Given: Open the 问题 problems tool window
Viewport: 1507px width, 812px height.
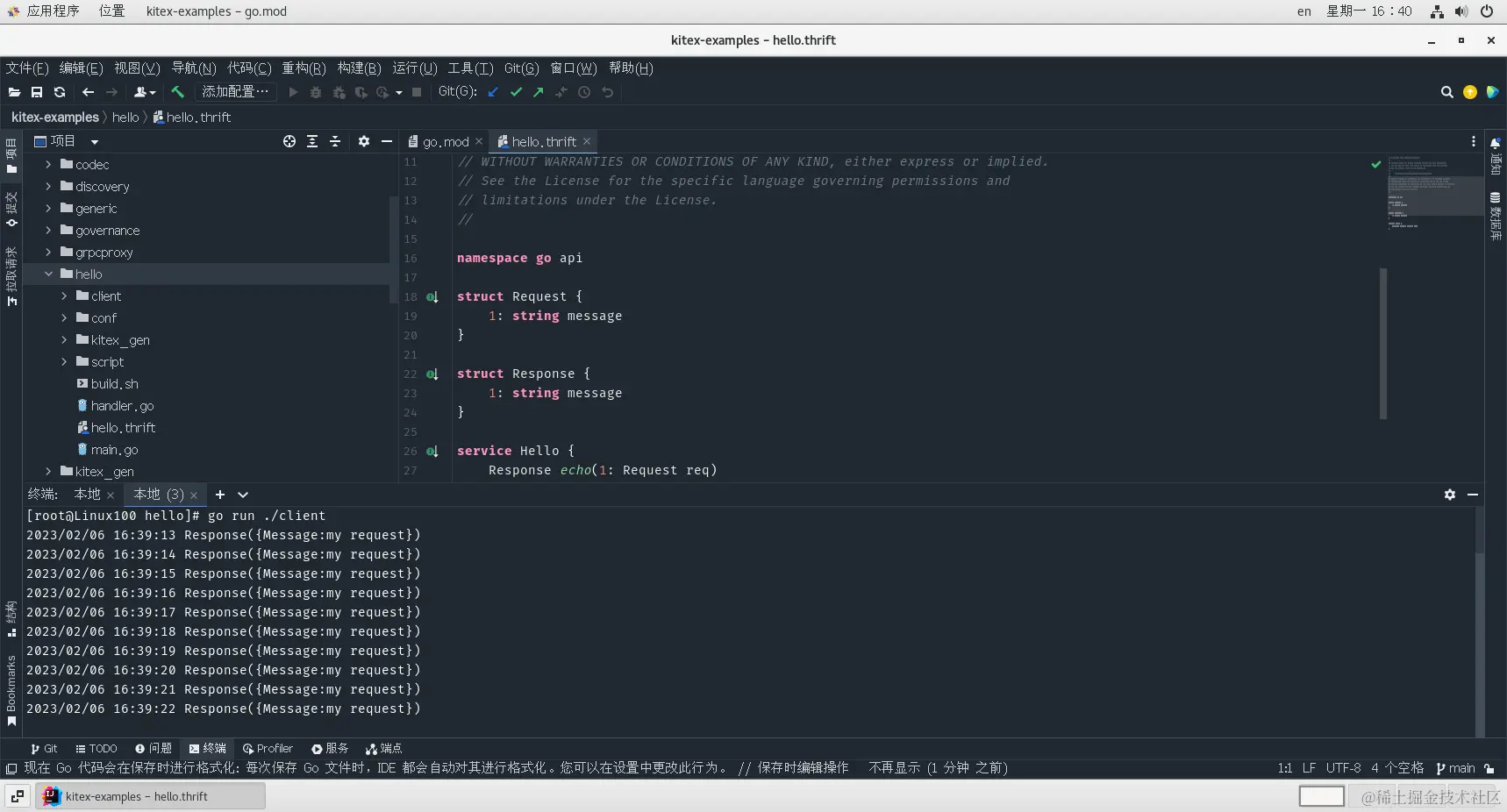Looking at the screenshot, I should point(154,749).
